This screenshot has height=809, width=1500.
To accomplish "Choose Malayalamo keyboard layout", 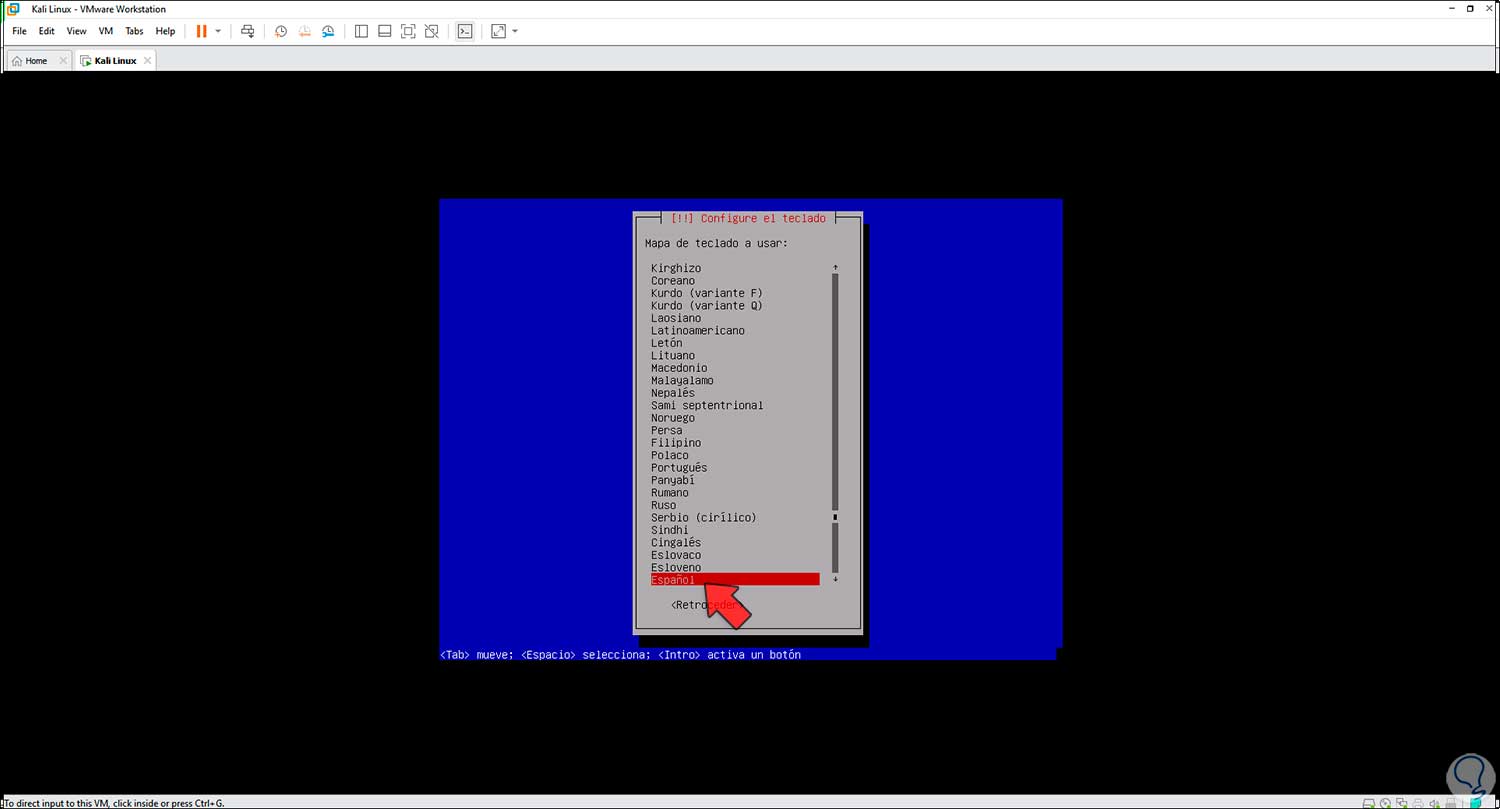I will pyautogui.click(x=682, y=381).
